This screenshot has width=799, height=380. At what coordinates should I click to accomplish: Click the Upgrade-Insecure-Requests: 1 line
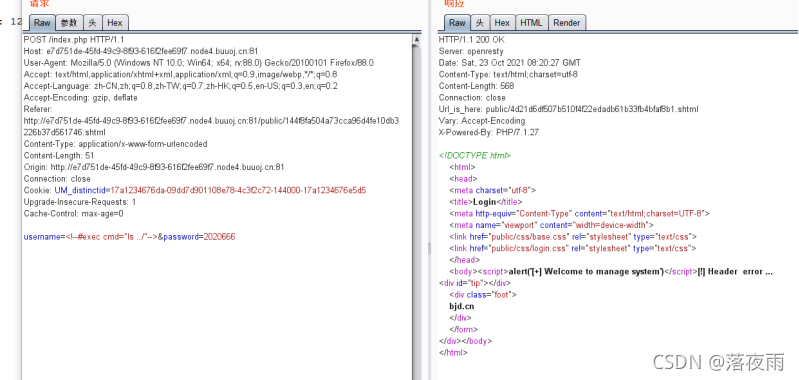point(80,202)
